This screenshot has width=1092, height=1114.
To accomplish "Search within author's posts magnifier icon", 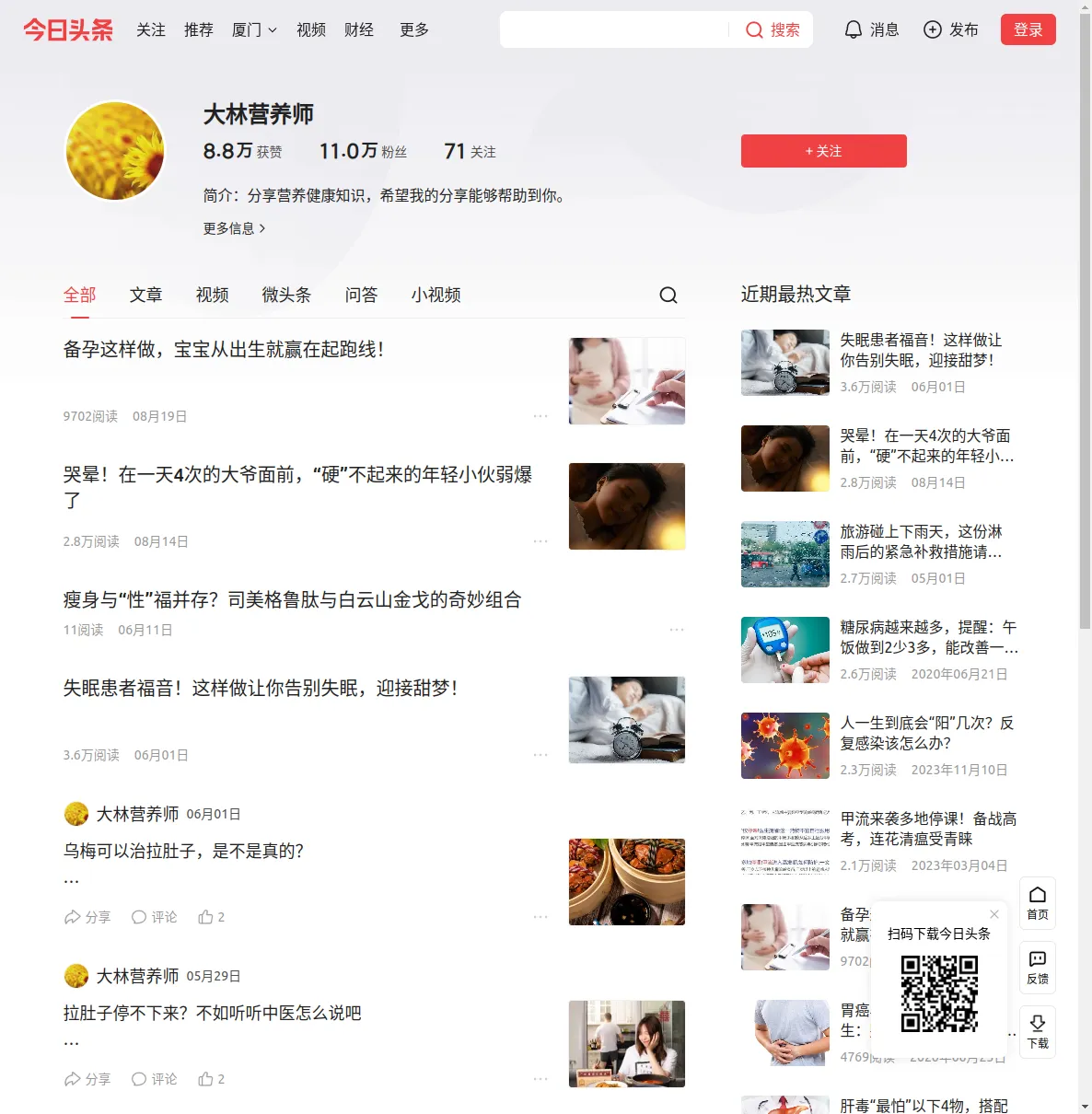I will (x=668, y=295).
